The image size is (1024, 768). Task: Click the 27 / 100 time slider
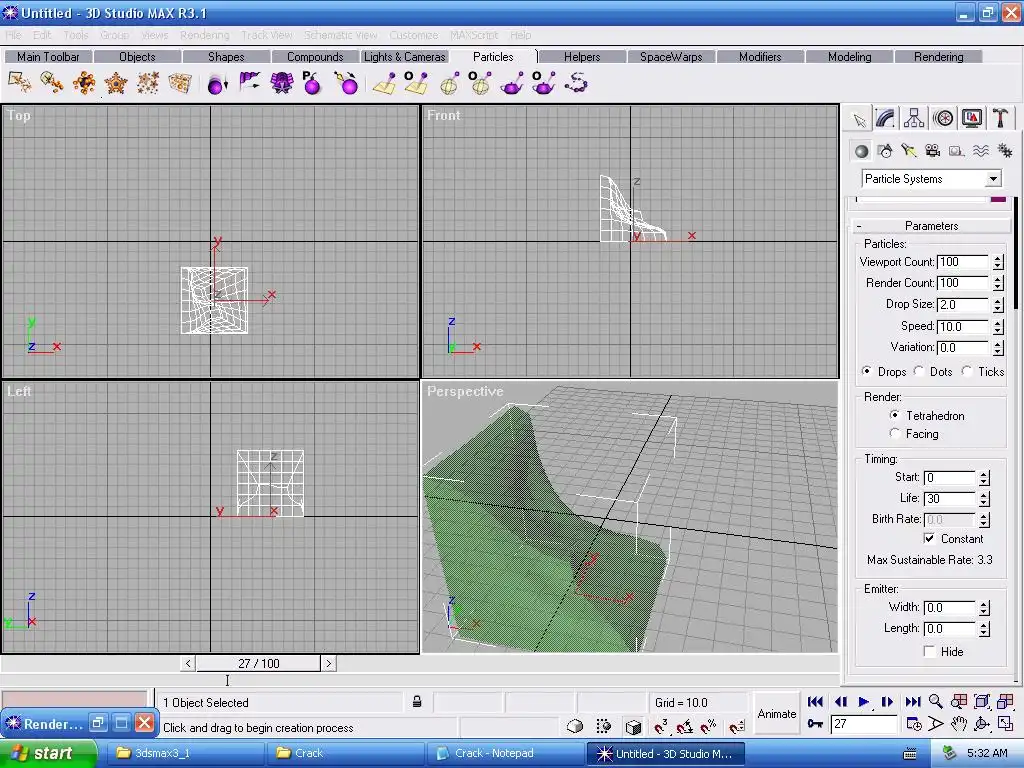[x=258, y=664]
